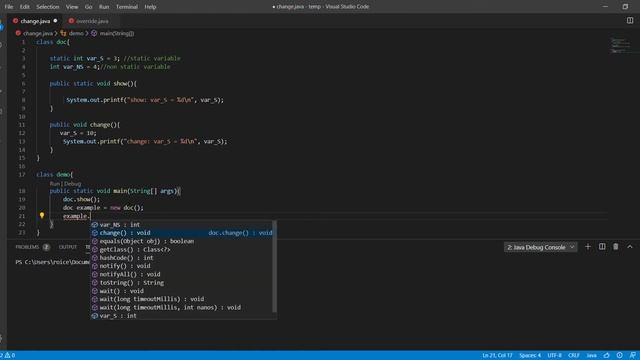Open the Problems panel tab
The height and width of the screenshot is (360, 640).
click(x=32, y=247)
